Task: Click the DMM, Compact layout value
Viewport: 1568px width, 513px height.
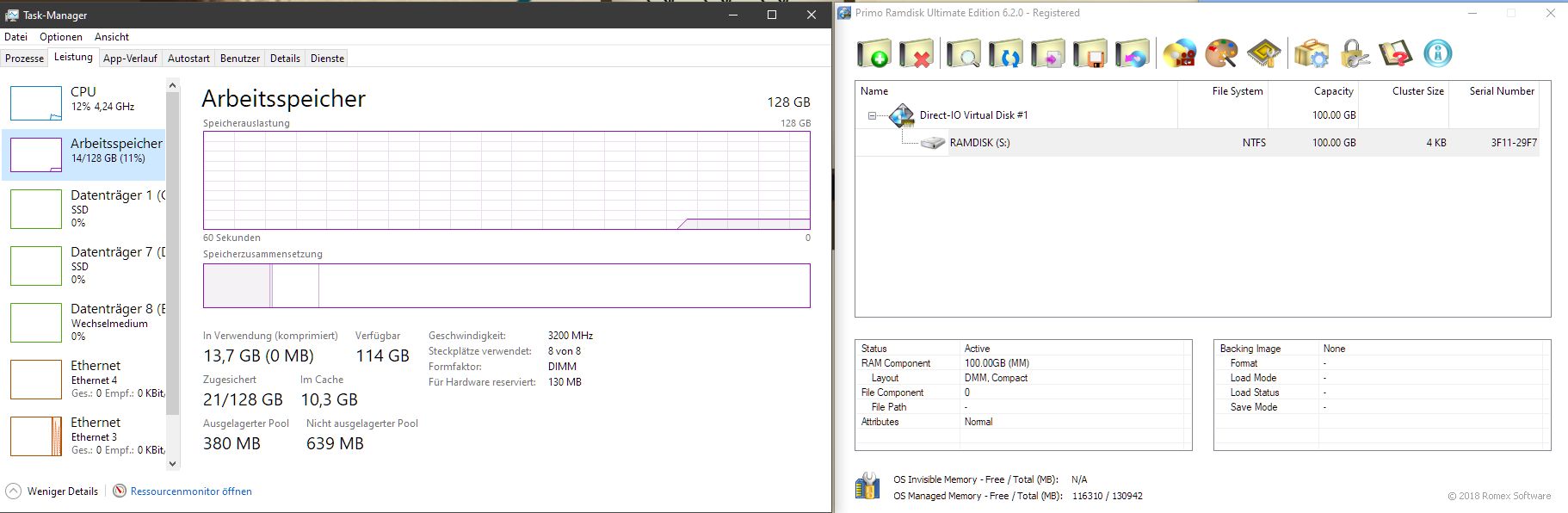Action: [x=996, y=378]
